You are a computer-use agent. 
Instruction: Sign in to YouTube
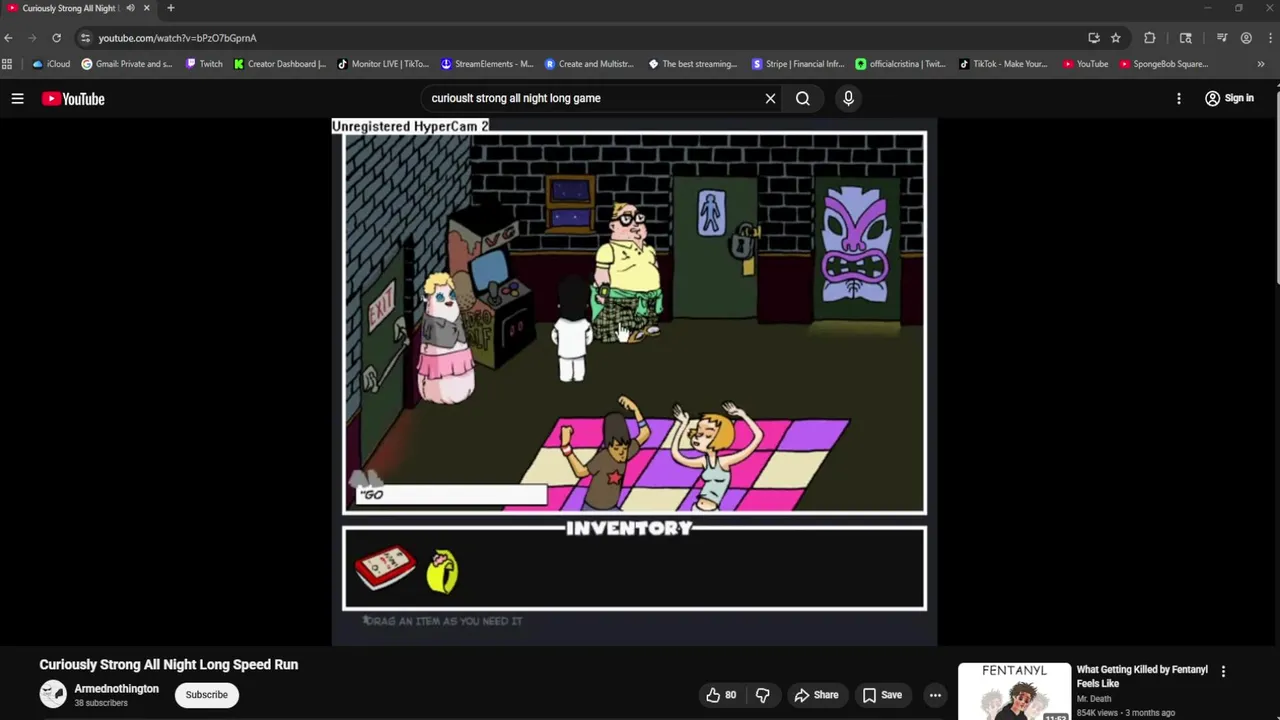point(1229,98)
